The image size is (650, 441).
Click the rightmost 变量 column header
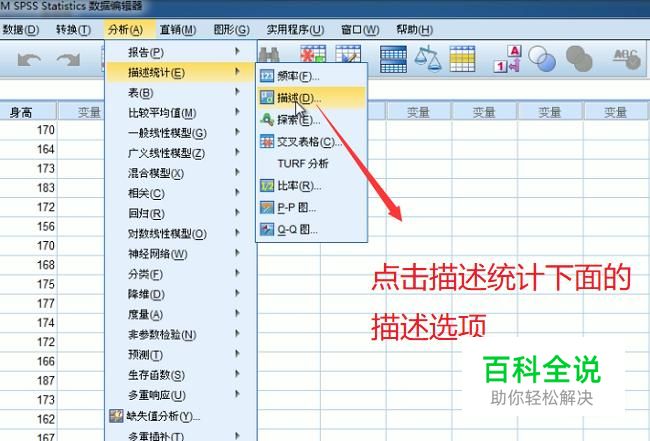616,112
